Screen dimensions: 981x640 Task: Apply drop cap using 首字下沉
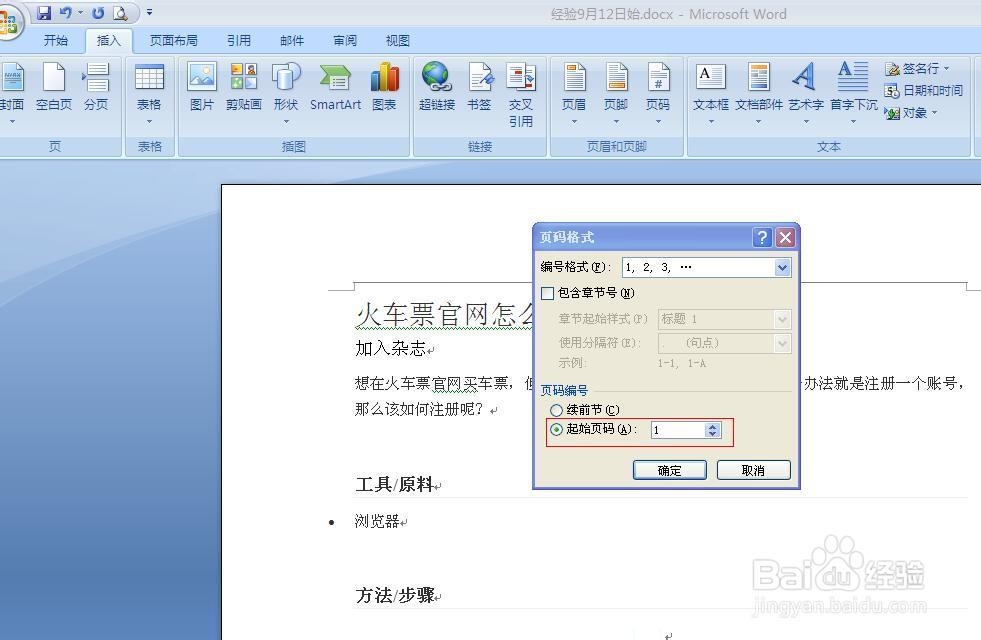coord(851,88)
